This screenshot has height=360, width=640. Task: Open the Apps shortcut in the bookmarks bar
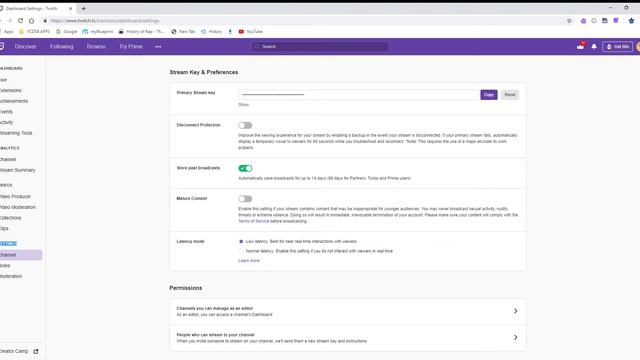[7, 31]
